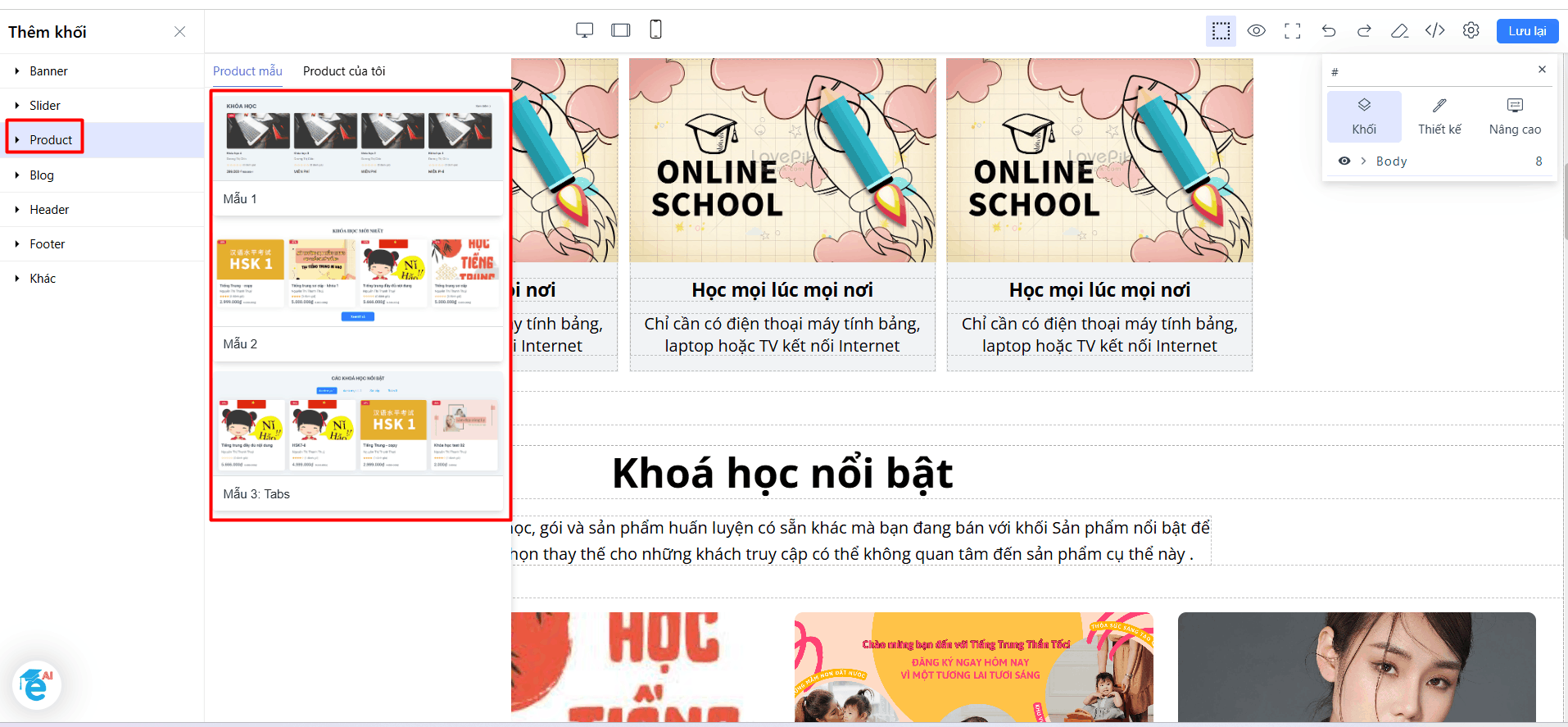Toggle component outline borders icon
Screen dimensions: 1568x727
(x=1221, y=31)
